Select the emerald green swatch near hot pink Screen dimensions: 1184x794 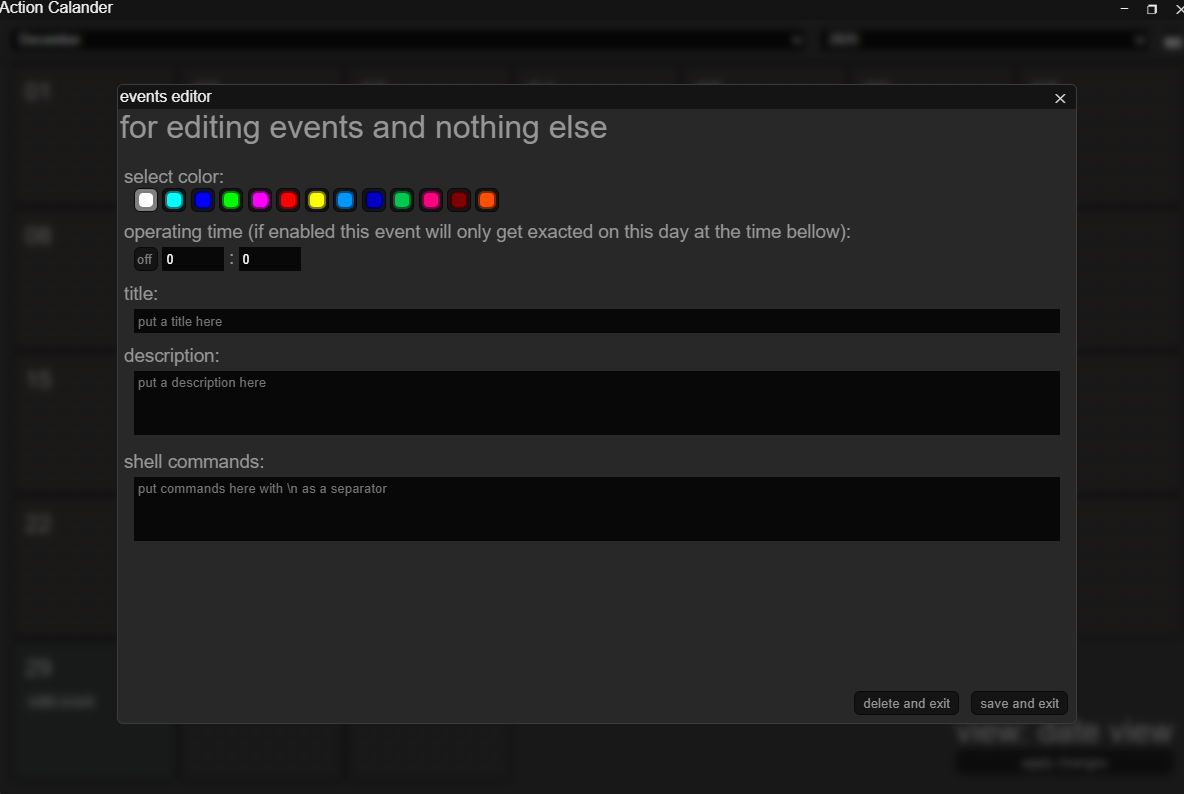click(402, 200)
